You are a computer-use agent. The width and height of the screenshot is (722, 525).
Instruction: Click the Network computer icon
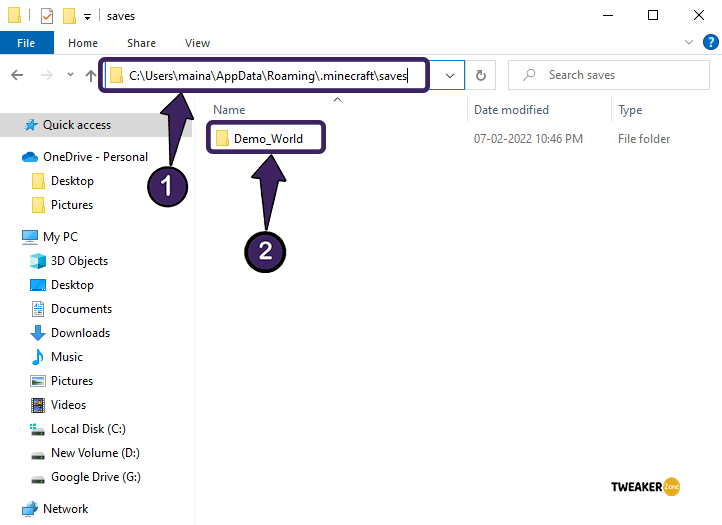[30, 509]
